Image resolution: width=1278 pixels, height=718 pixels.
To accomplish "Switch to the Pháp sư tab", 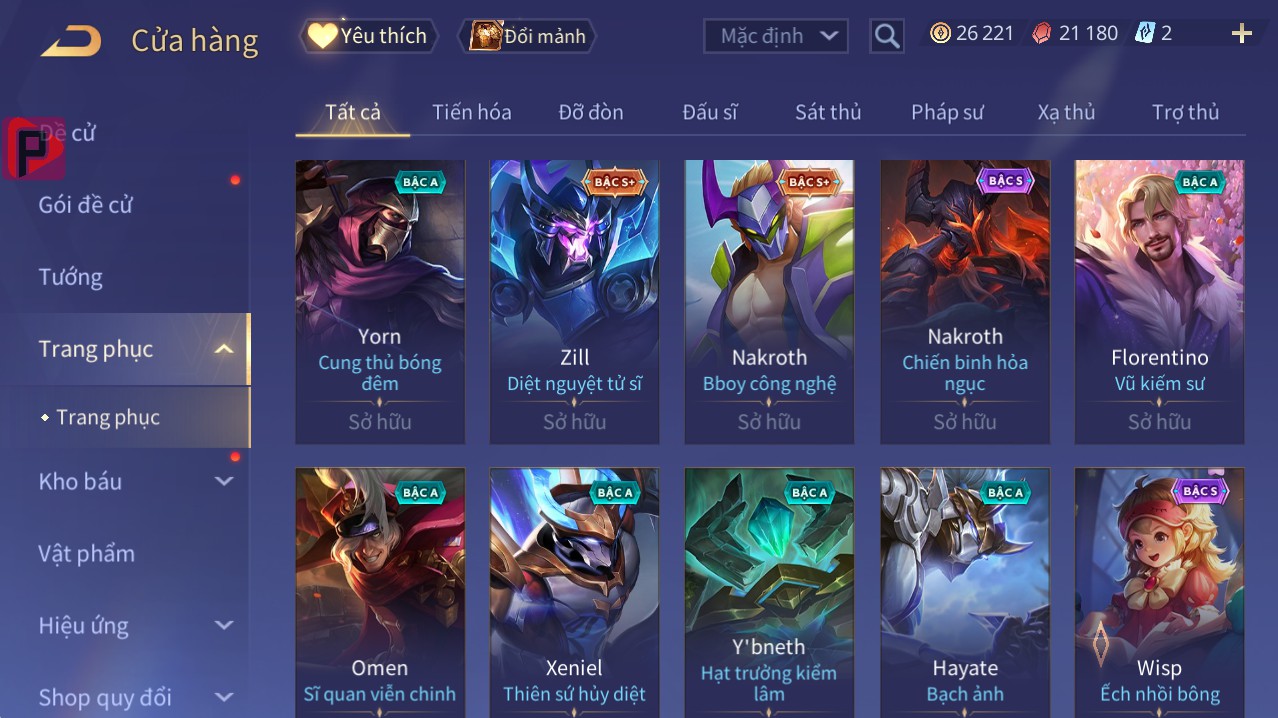I will pyautogui.click(x=947, y=112).
